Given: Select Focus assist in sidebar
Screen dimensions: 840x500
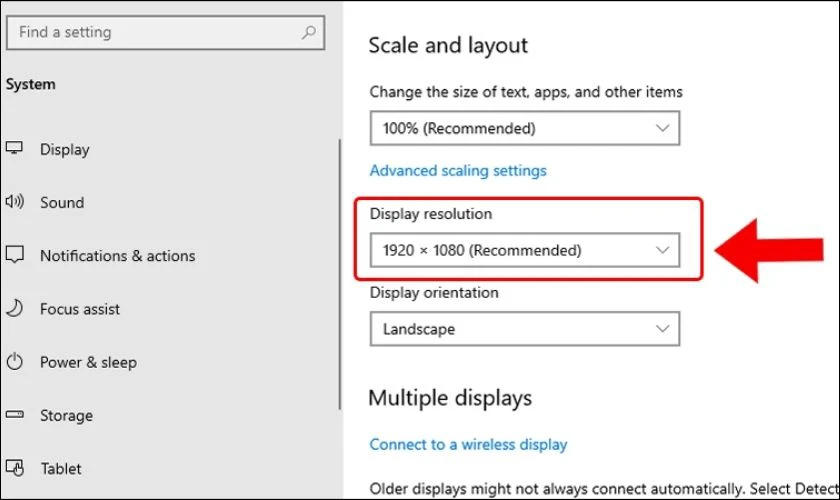Looking at the screenshot, I should click(80, 309).
